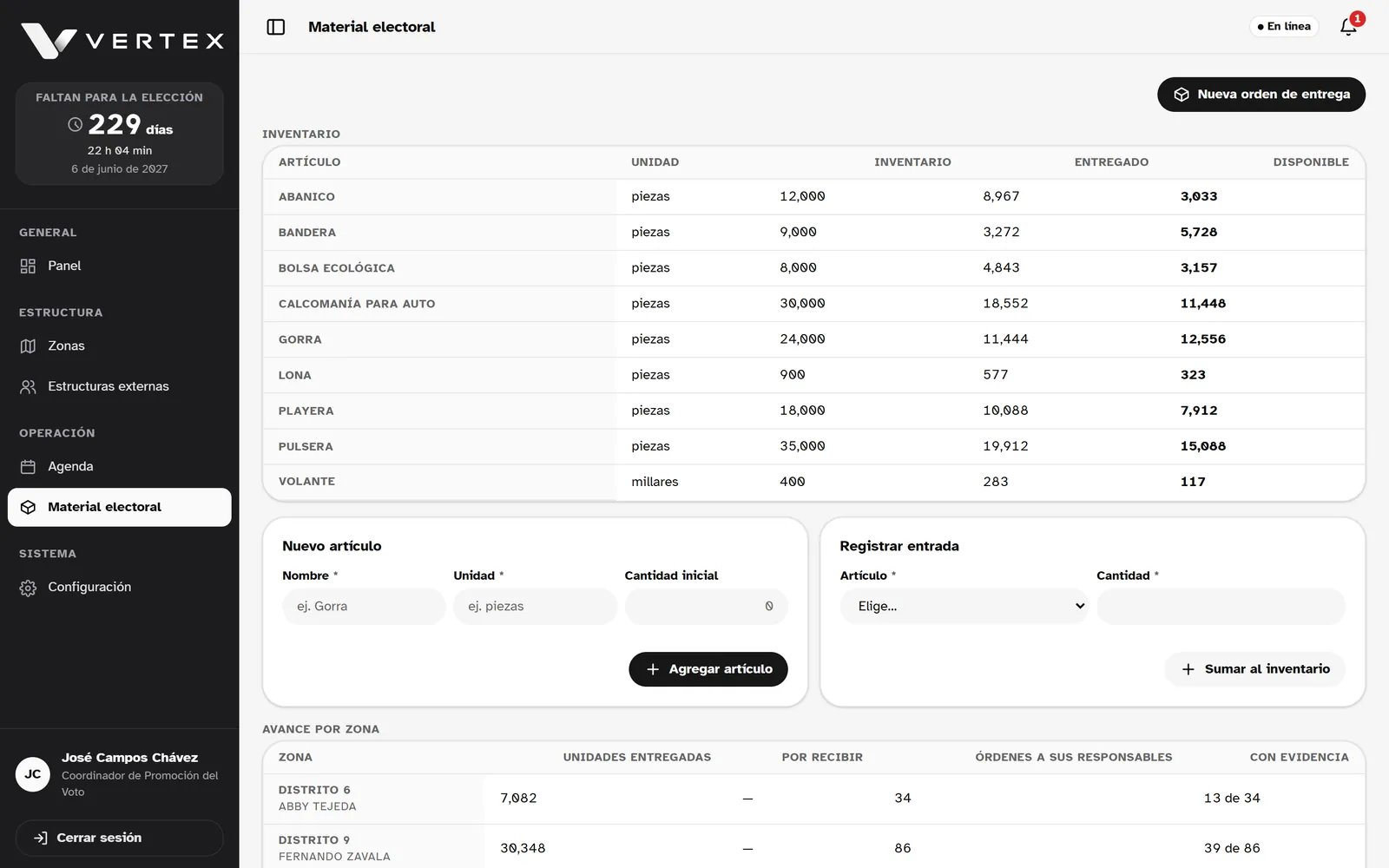Click the En línea status badge

(1284, 27)
